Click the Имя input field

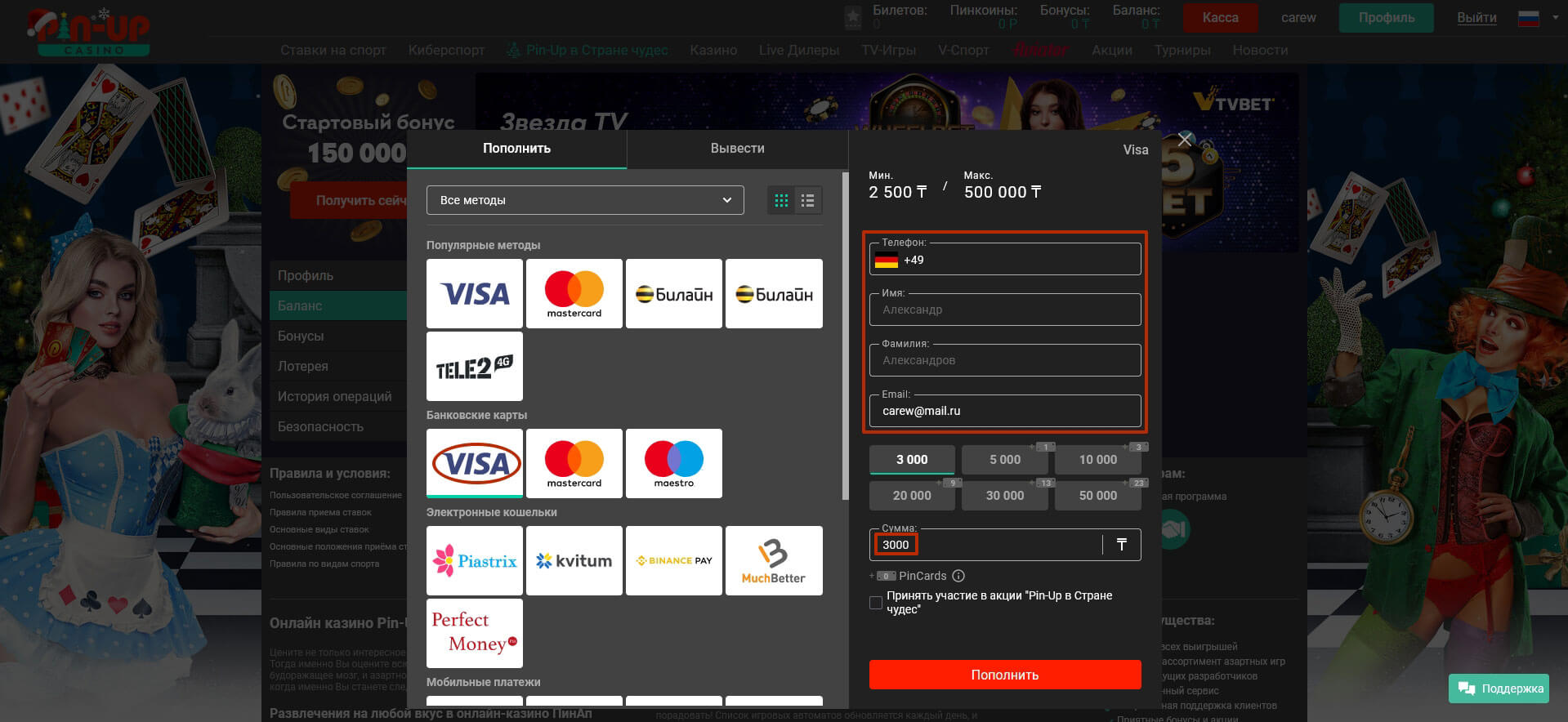[1005, 310]
